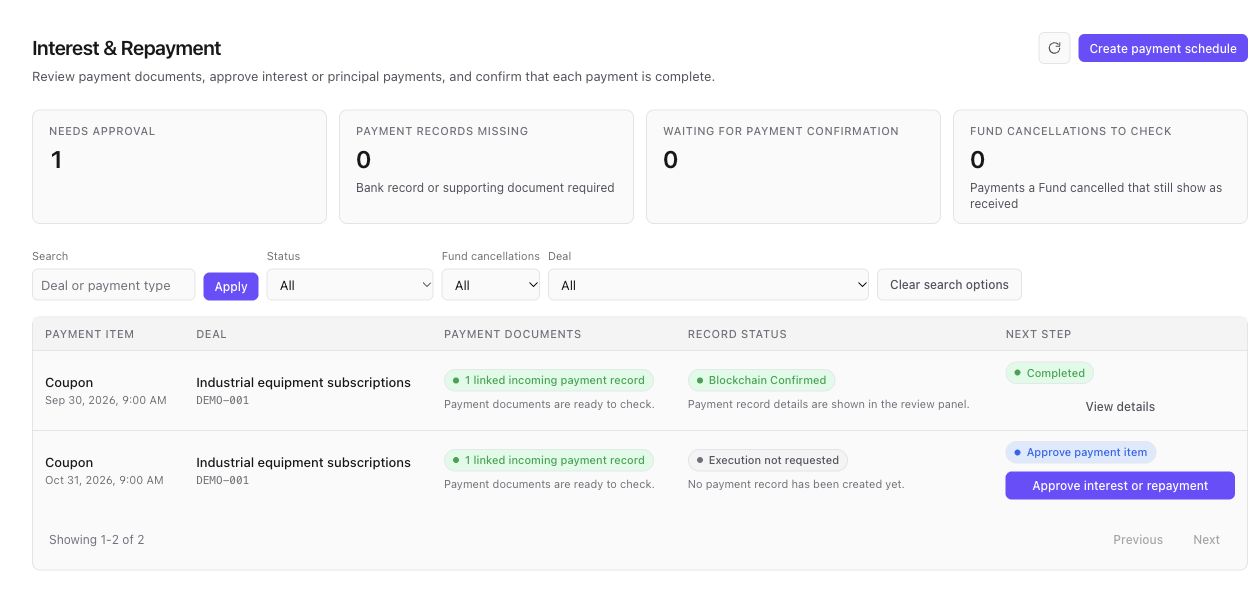This screenshot has width=1260, height=600.
Task: Expand the Deal filter dropdown
Action: click(x=709, y=285)
